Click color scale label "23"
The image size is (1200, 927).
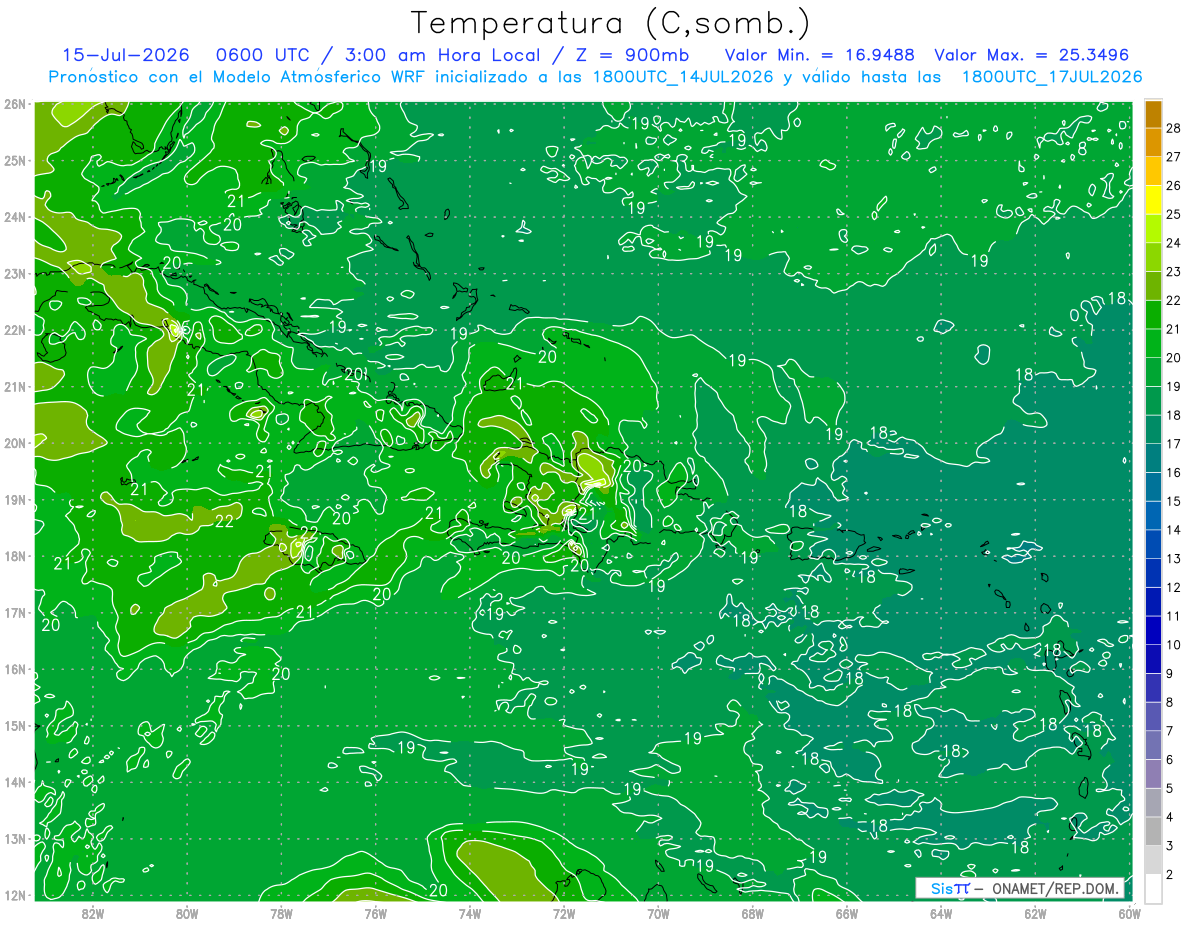coord(1174,271)
